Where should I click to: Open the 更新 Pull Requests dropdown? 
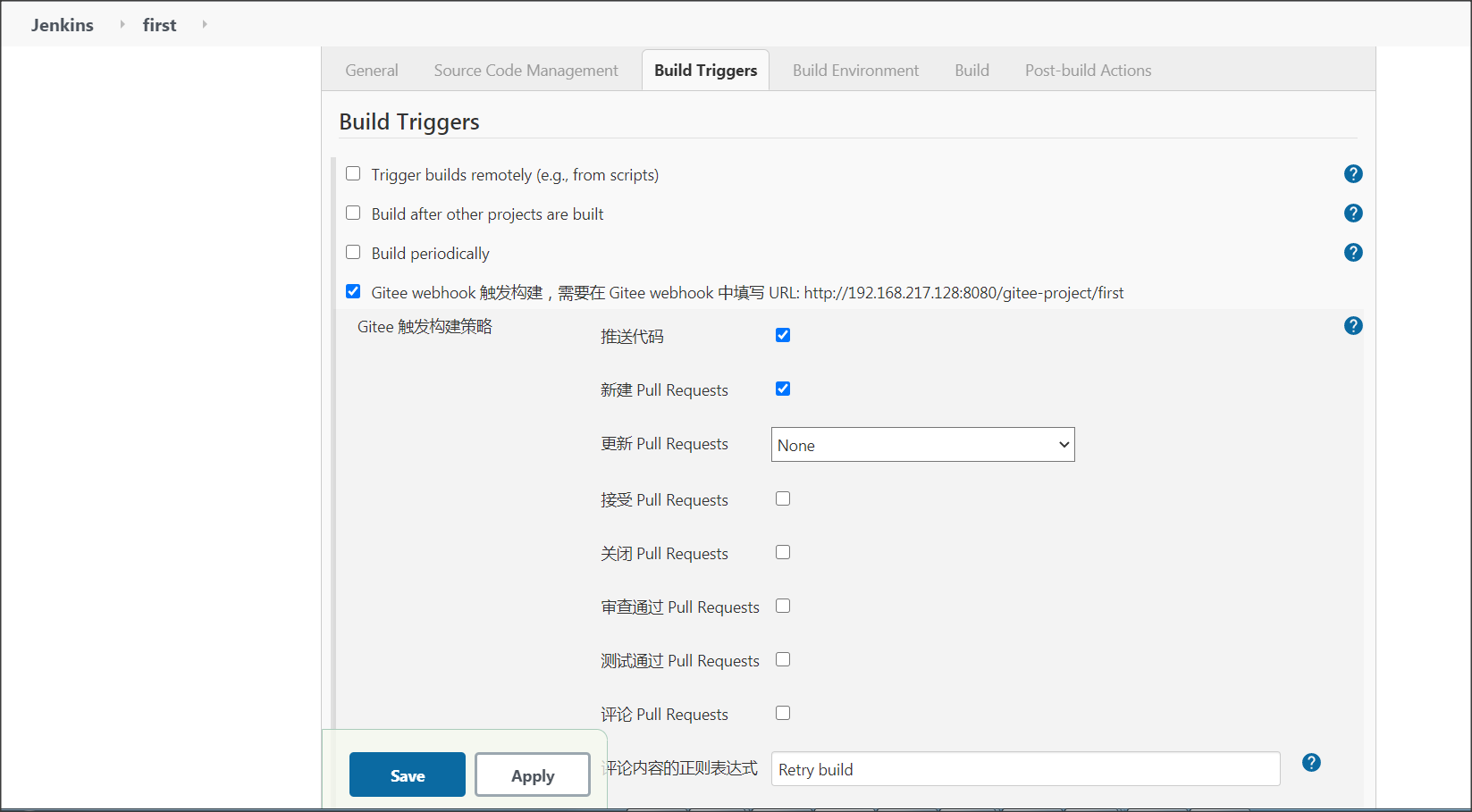(x=922, y=444)
